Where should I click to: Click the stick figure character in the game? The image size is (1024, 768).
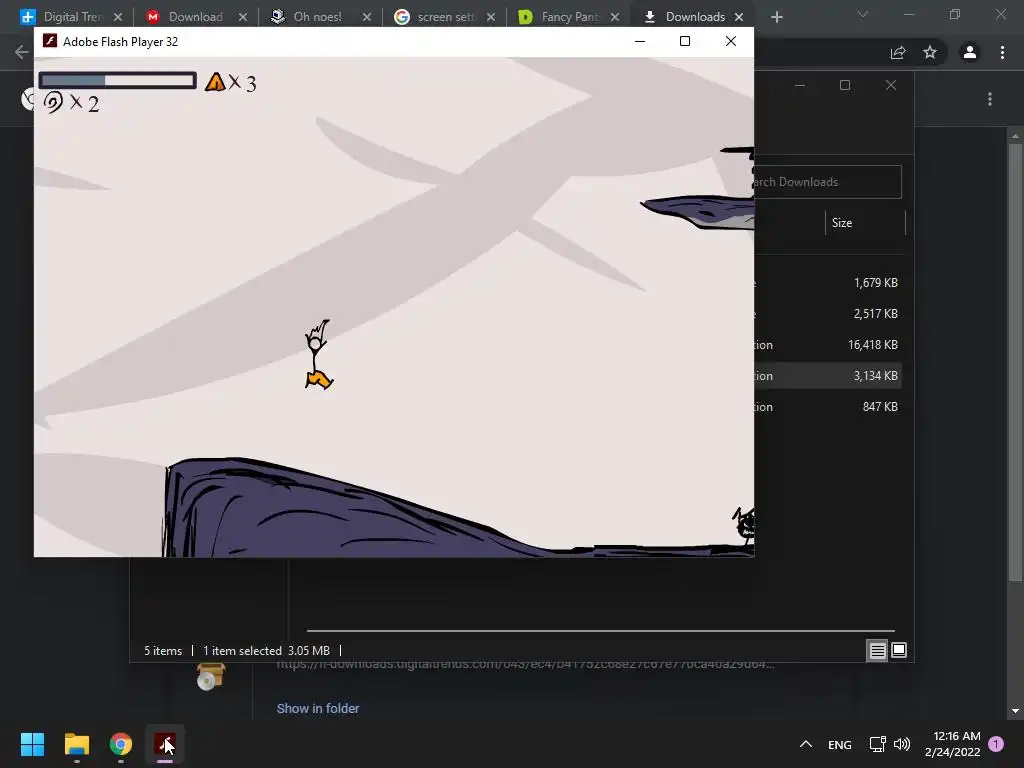[x=318, y=355]
